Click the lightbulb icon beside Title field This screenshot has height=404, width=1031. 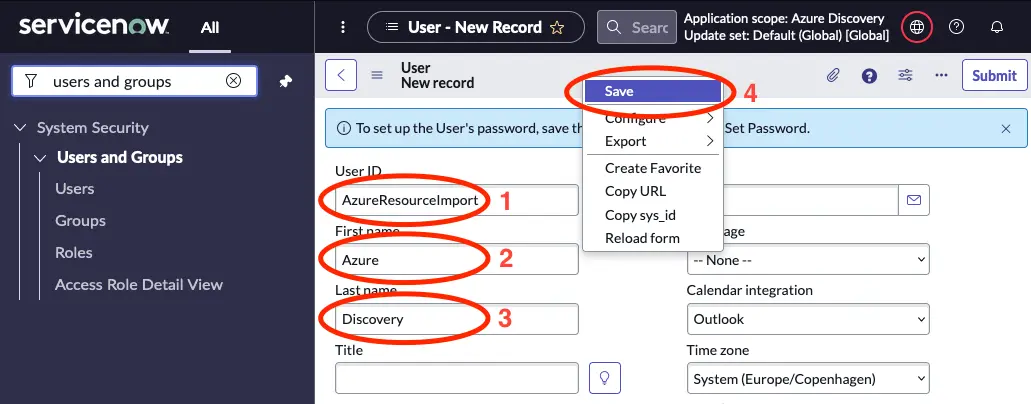604,378
